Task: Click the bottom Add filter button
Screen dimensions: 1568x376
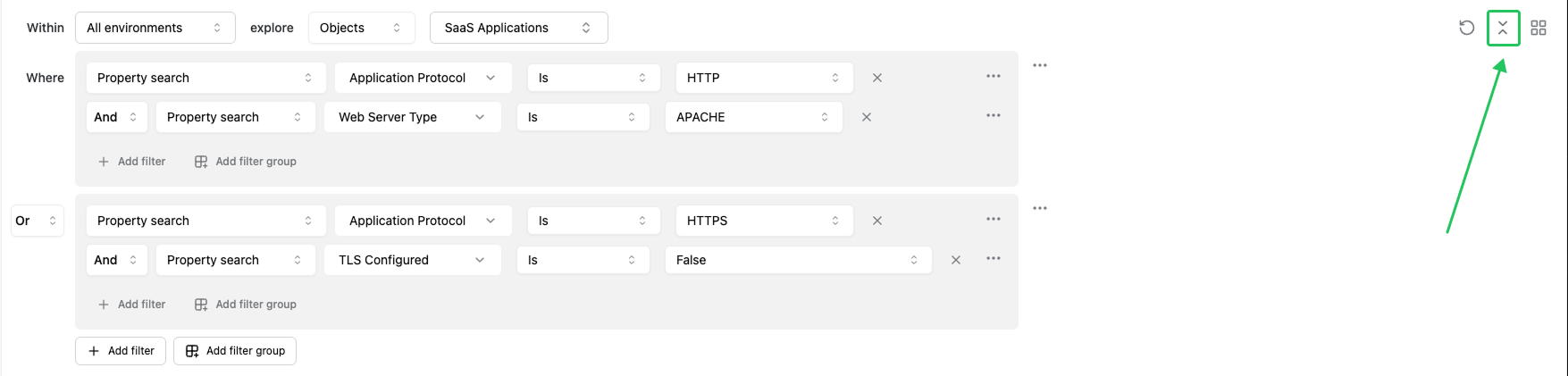Action: 121,351
